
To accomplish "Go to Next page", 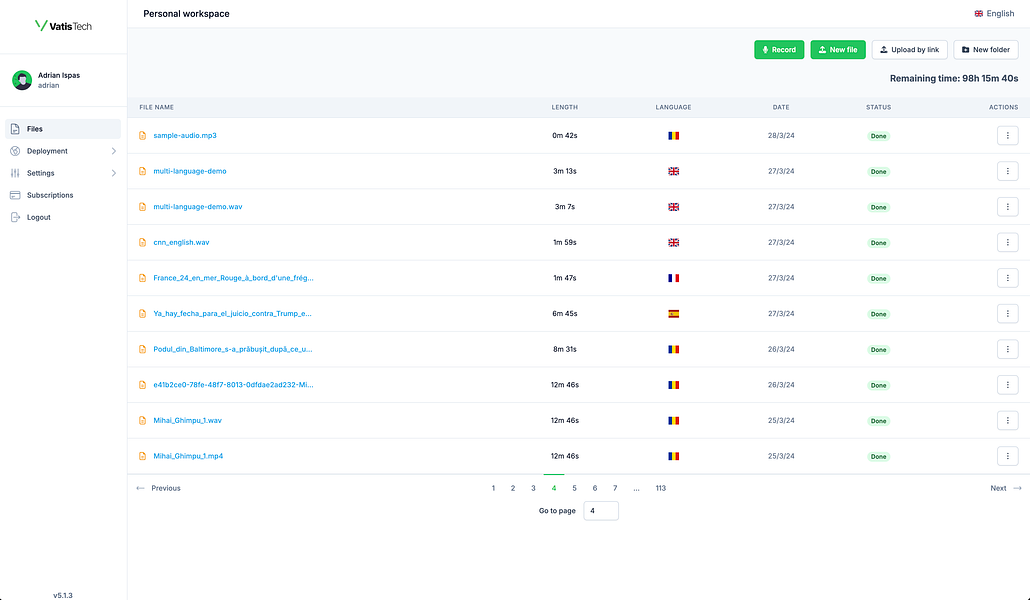I will point(1006,488).
